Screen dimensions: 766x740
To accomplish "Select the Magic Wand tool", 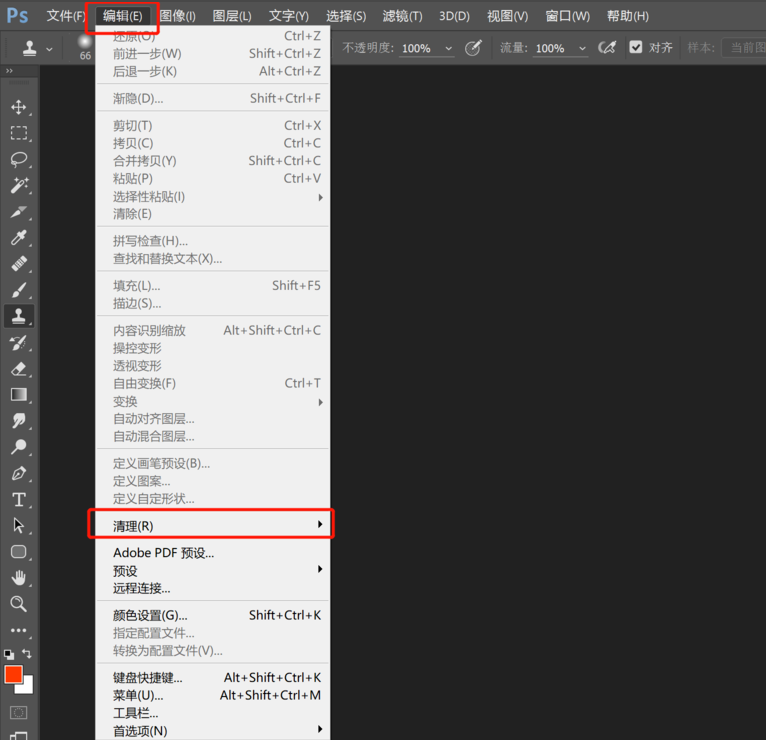I will click(x=19, y=186).
